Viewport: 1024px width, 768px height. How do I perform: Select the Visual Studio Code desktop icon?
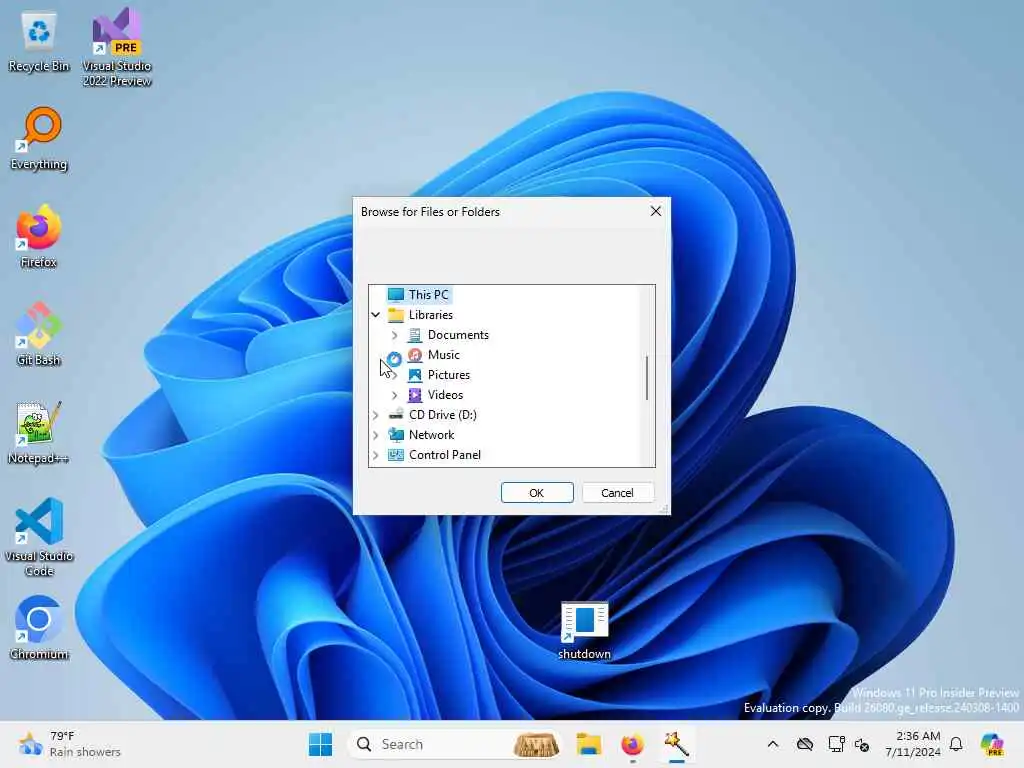point(39,537)
